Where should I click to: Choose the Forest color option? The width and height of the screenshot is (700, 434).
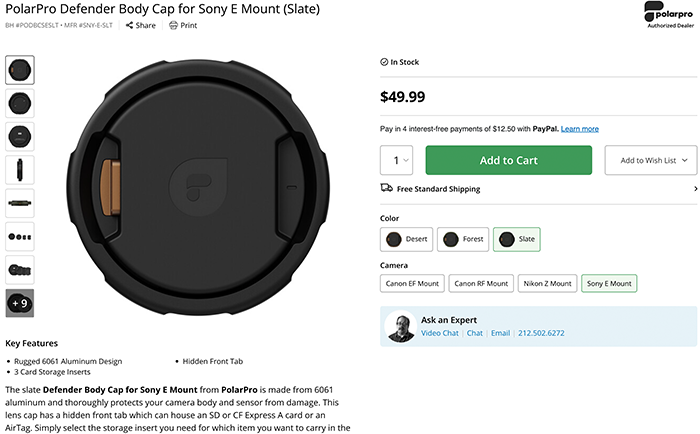(x=463, y=239)
